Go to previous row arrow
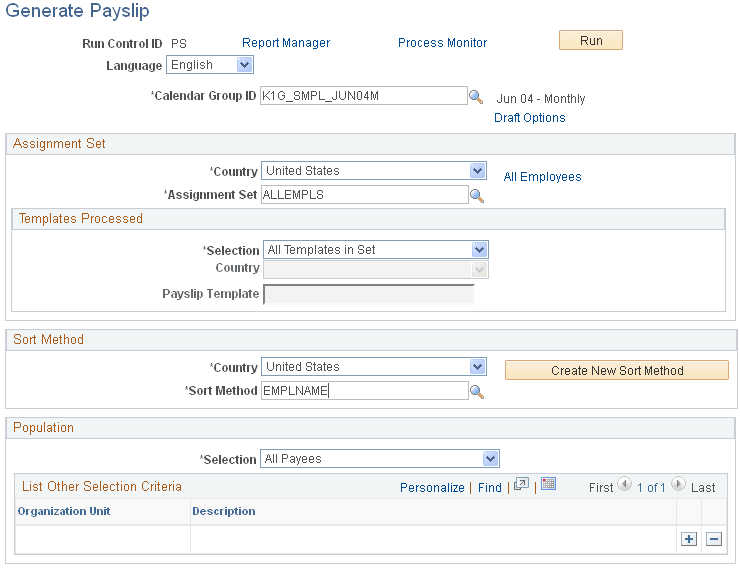This screenshot has width=740, height=568. (x=624, y=484)
